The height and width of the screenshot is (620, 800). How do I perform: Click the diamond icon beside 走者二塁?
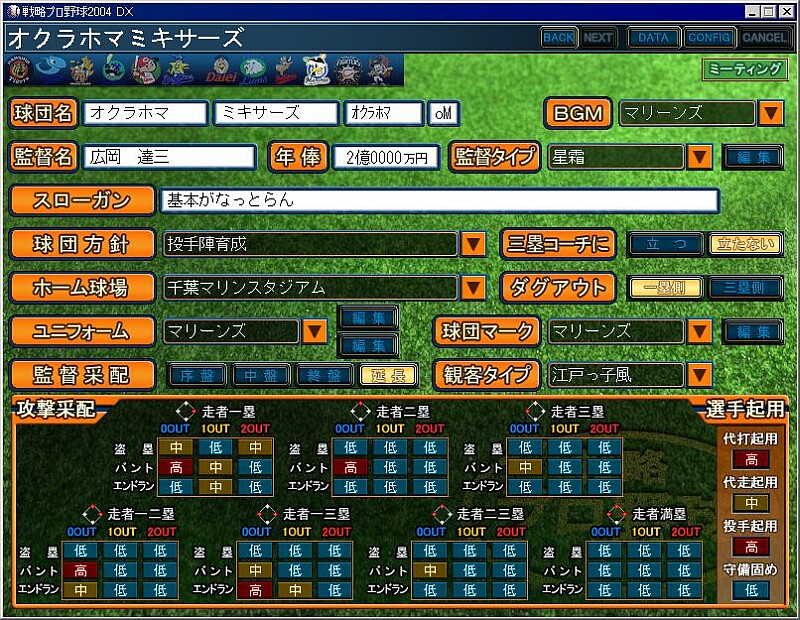[361, 411]
